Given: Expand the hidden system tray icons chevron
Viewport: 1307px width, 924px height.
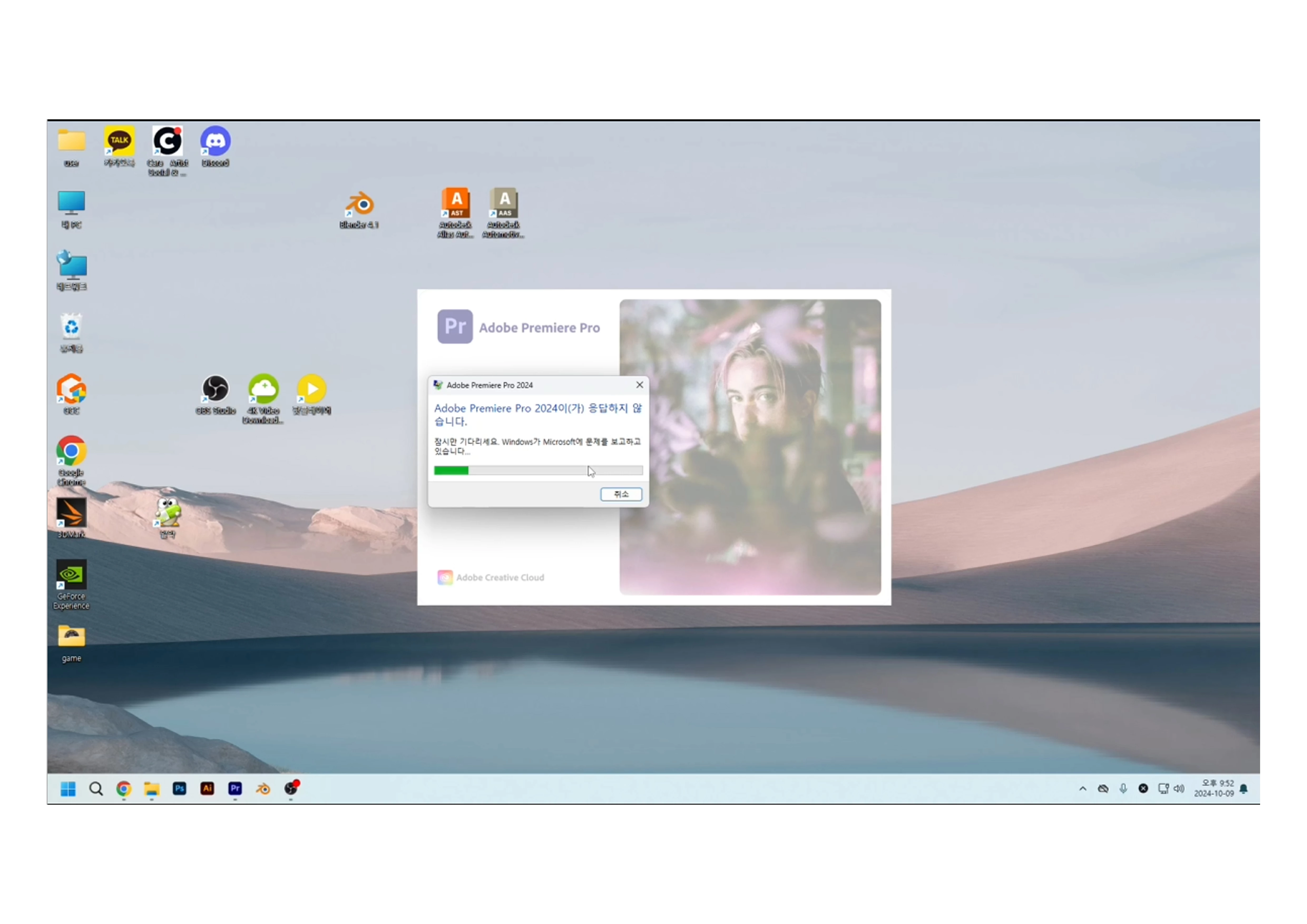Looking at the screenshot, I should [x=1082, y=789].
